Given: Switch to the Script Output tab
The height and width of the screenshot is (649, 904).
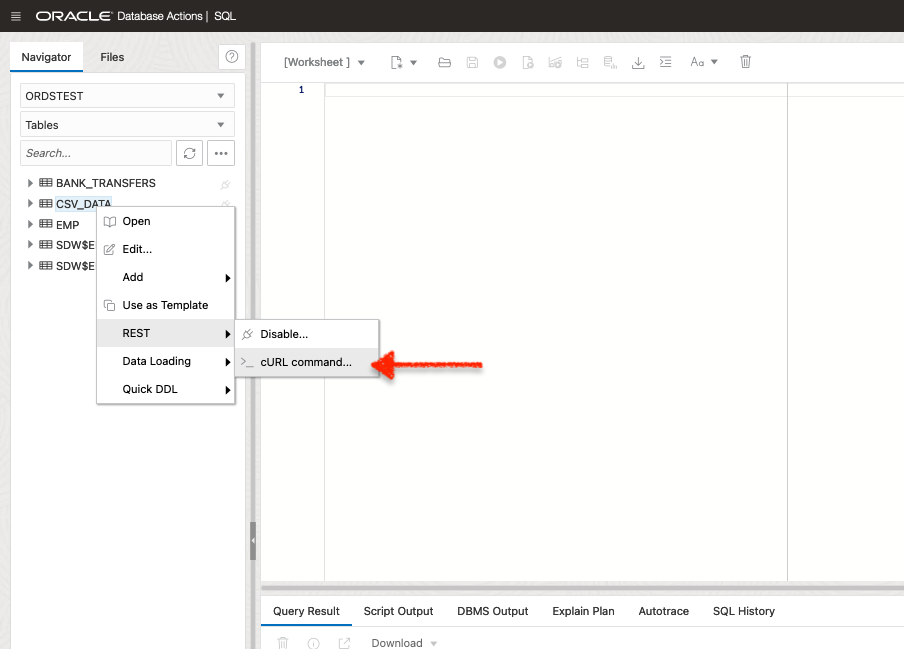Looking at the screenshot, I should (x=398, y=611).
